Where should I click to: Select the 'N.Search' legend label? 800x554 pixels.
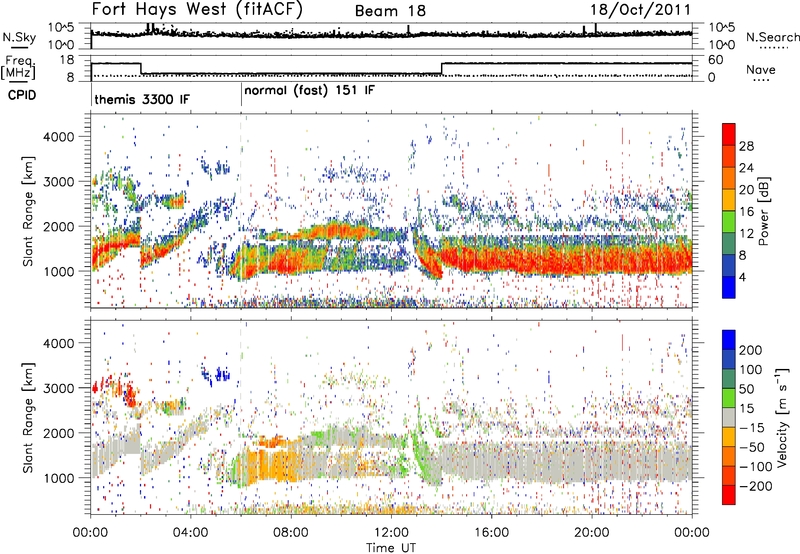pyautogui.click(x=772, y=37)
